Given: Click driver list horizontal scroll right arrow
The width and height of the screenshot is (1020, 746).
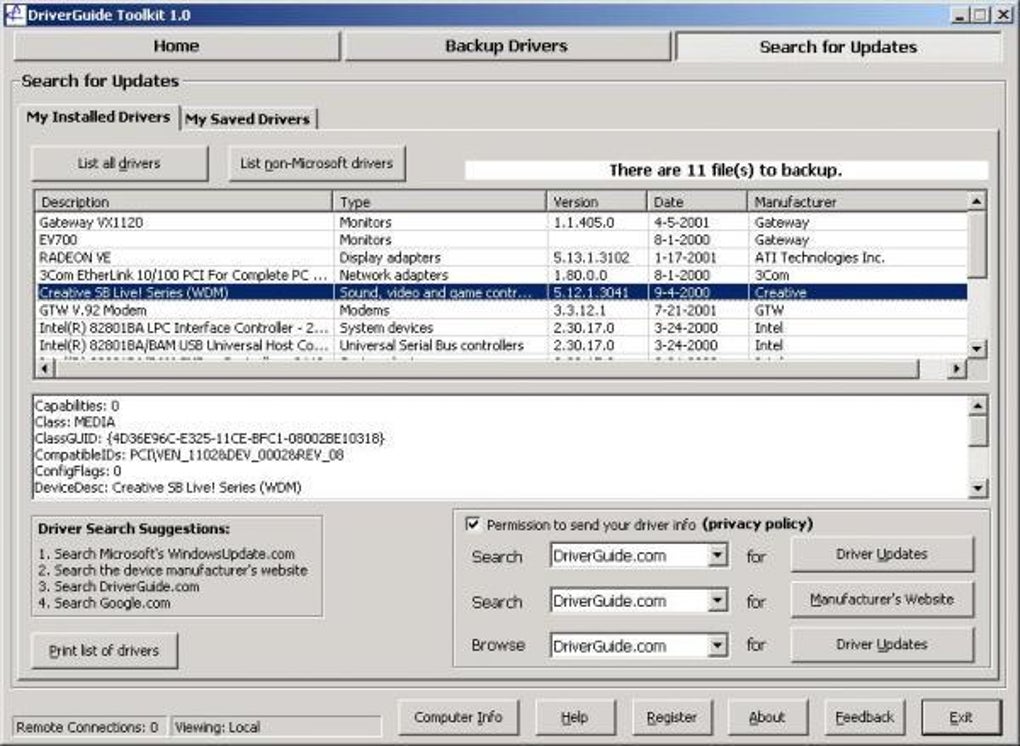Looking at the screenshot, I should pyautogui.click(x=956, y=369).
